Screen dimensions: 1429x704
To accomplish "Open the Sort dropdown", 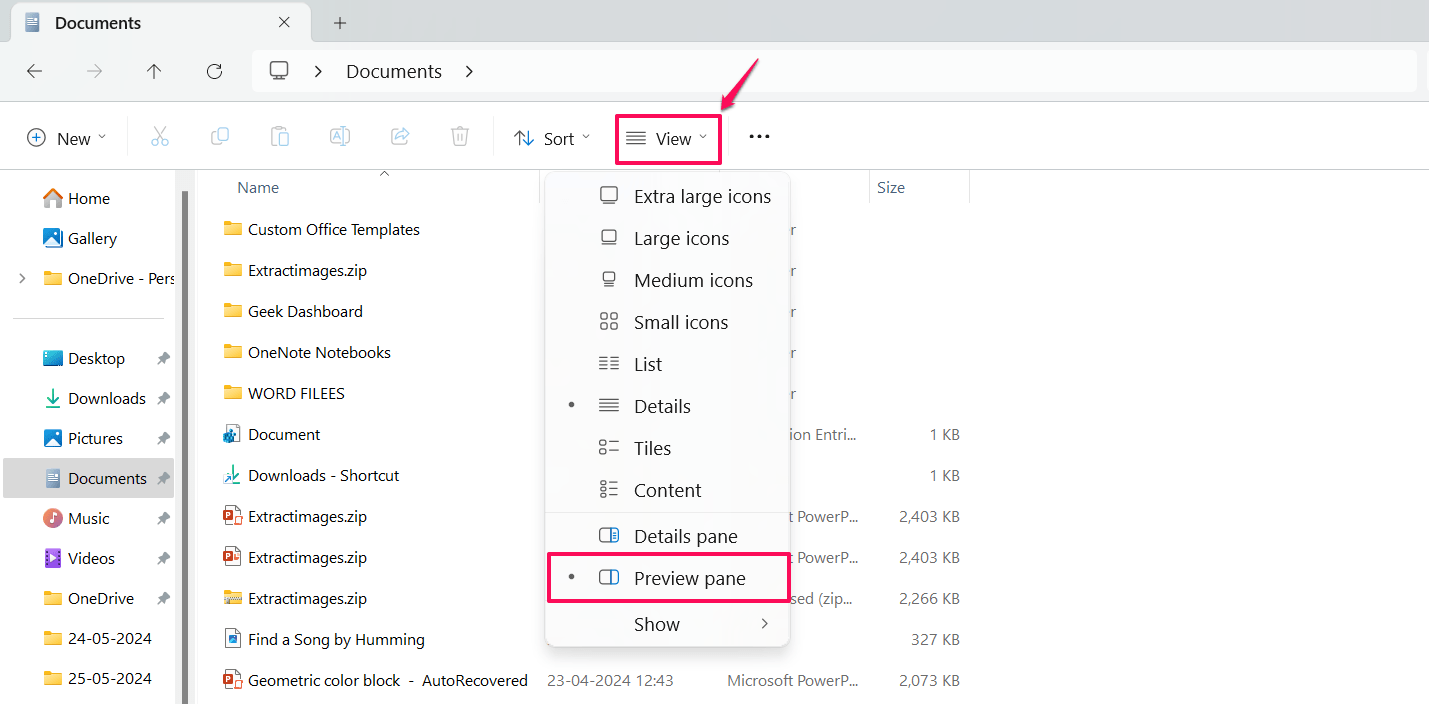I will [552, 138].
